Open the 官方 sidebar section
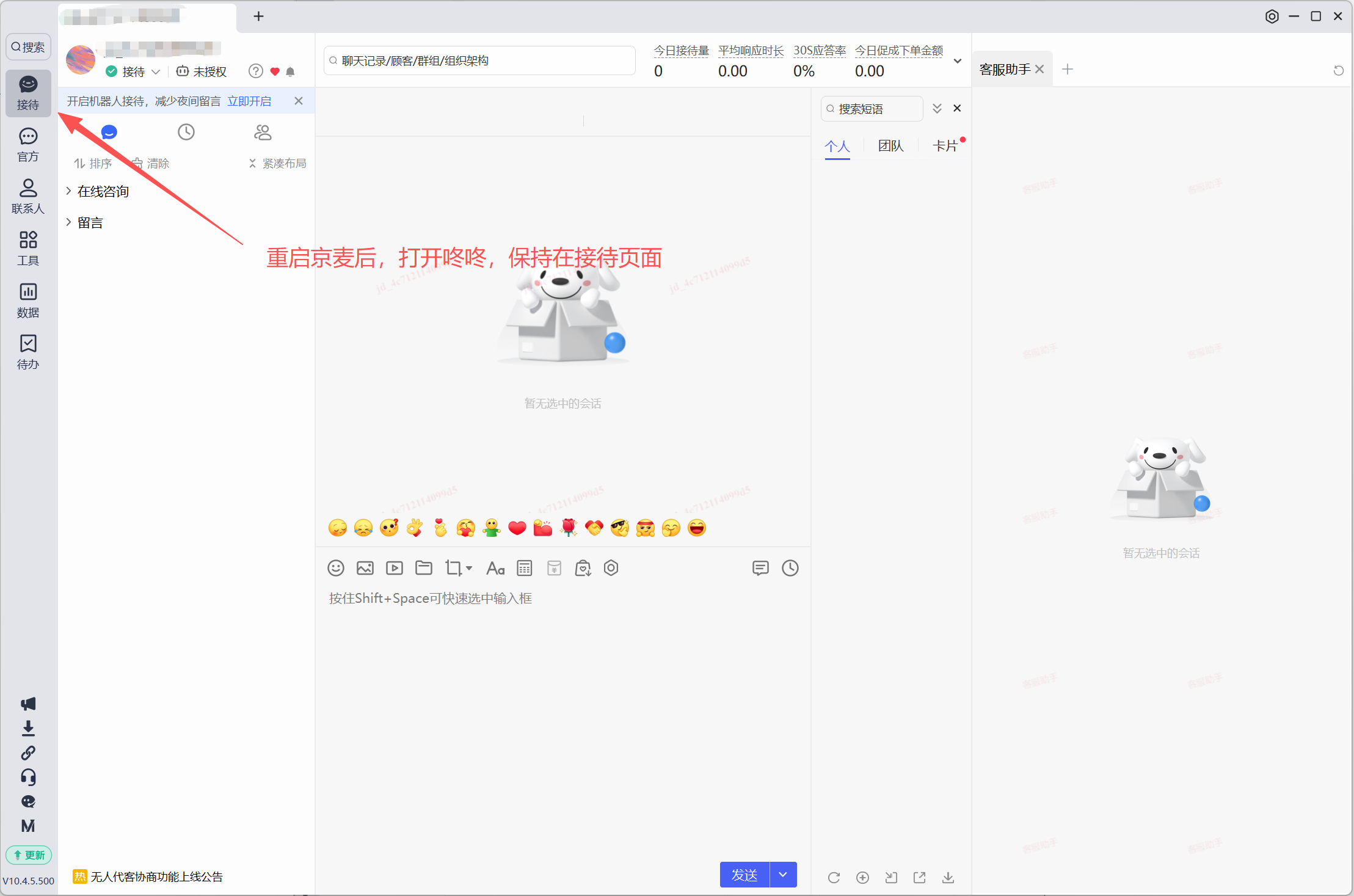This screenshot has width=1354, height=896. tap(28, 145)
